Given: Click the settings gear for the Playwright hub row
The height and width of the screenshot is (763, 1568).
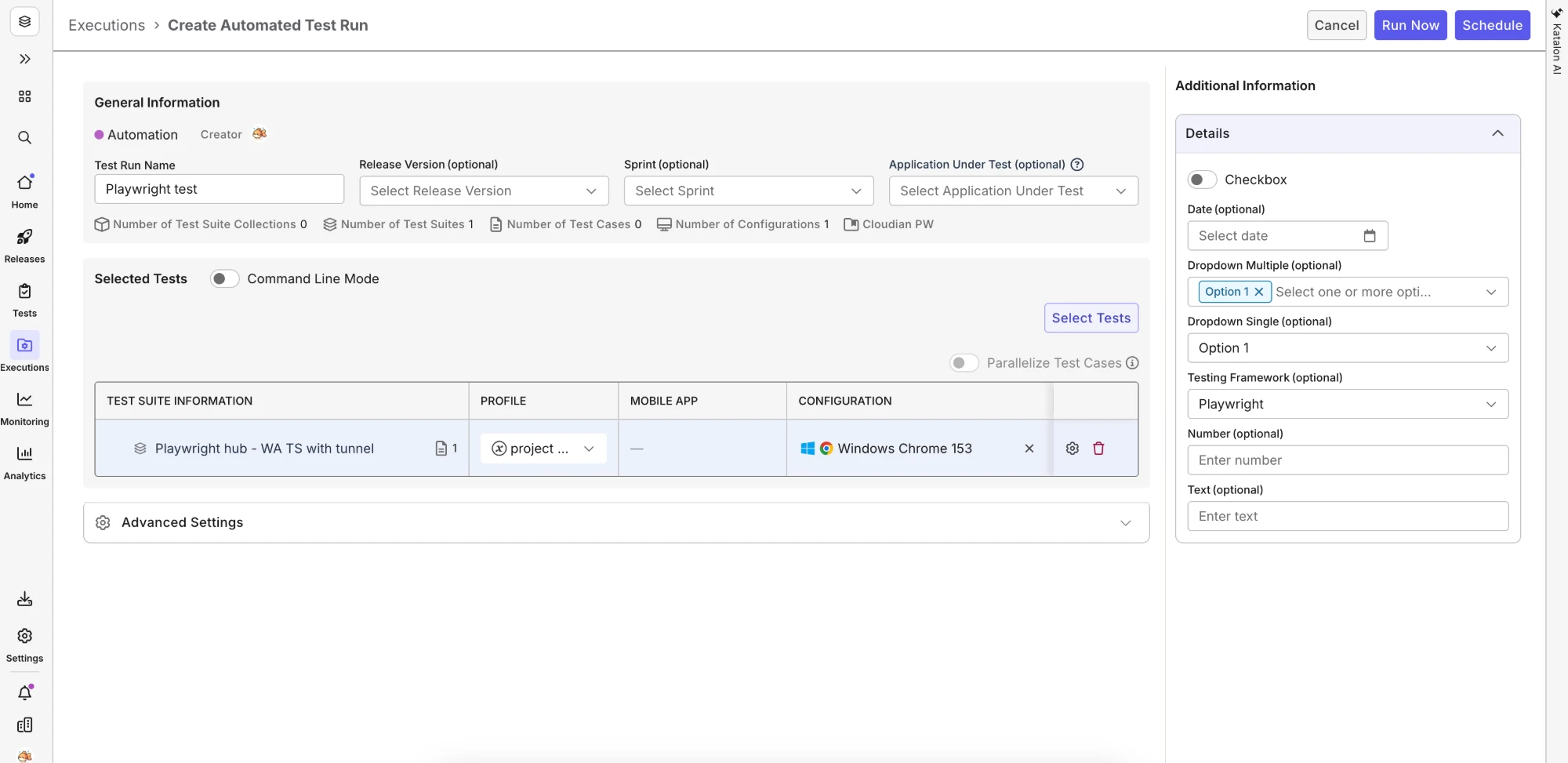Looking at the screenshot, I should pyautogui.click(x=1073, y=449).
